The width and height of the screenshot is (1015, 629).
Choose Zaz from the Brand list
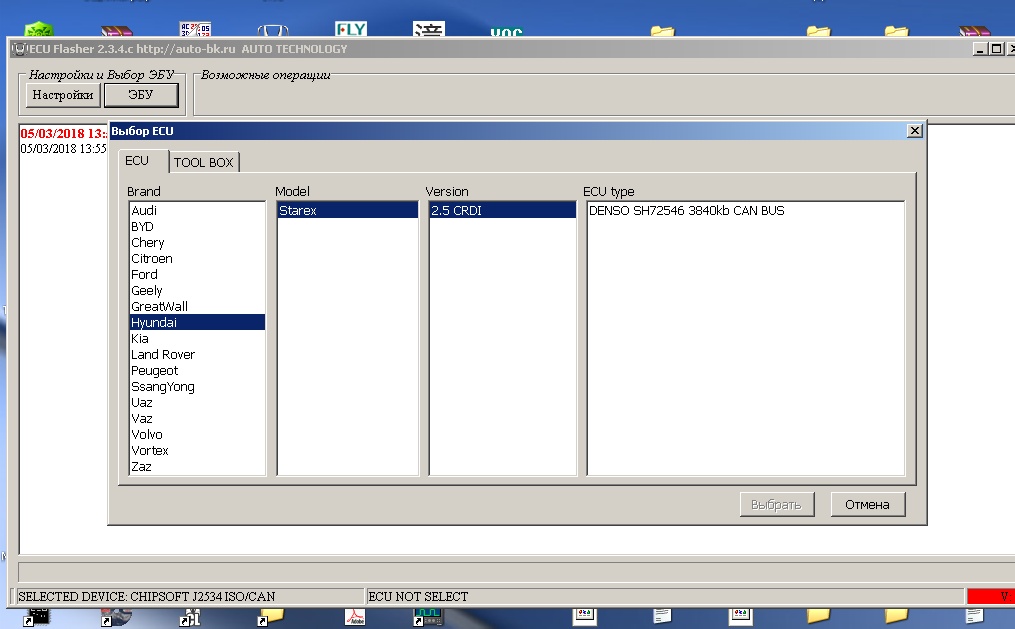coord(197,467)
